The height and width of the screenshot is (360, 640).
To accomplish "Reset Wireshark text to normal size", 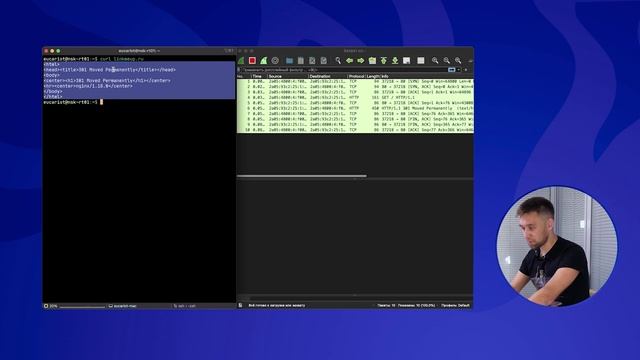I will 458,60.
